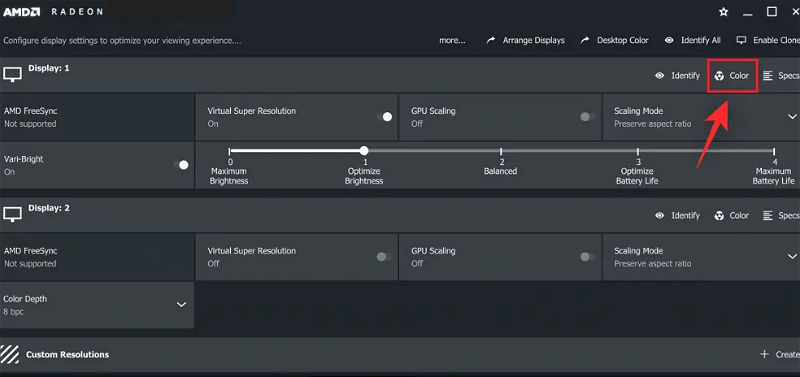
Task: Open Color settings icon for Display 2
Action: tap(719, 216)
